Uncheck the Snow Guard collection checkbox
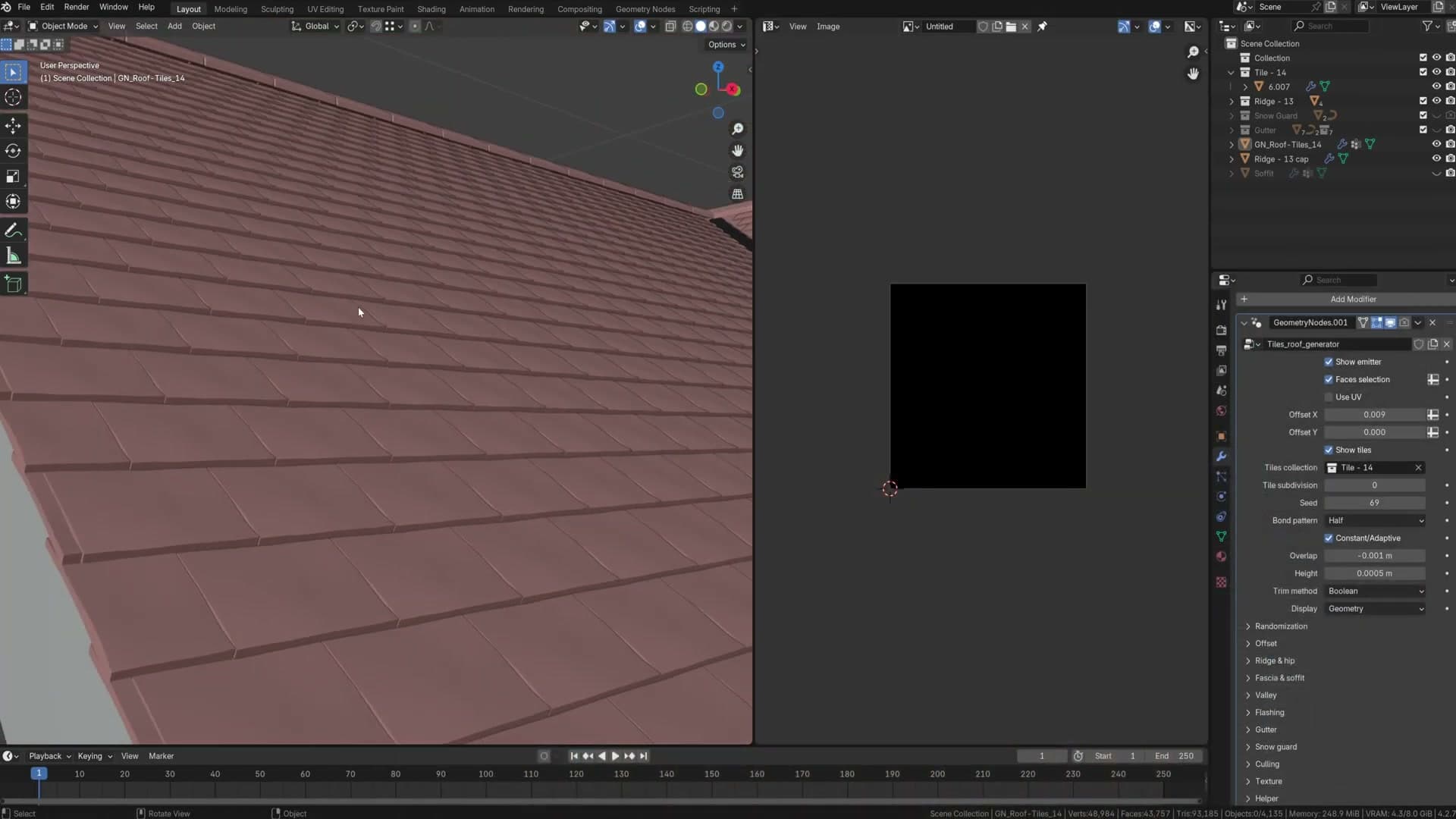 click(x=1423, y=115)
